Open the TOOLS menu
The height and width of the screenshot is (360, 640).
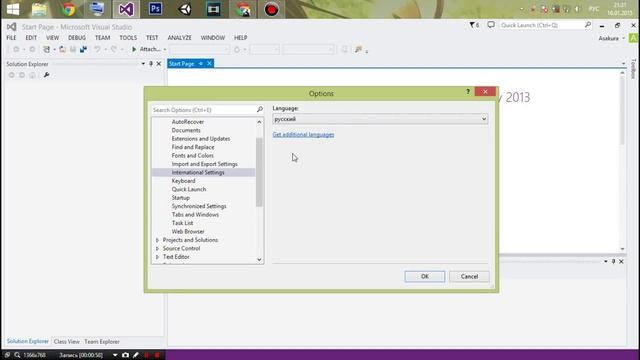[128, 38]
